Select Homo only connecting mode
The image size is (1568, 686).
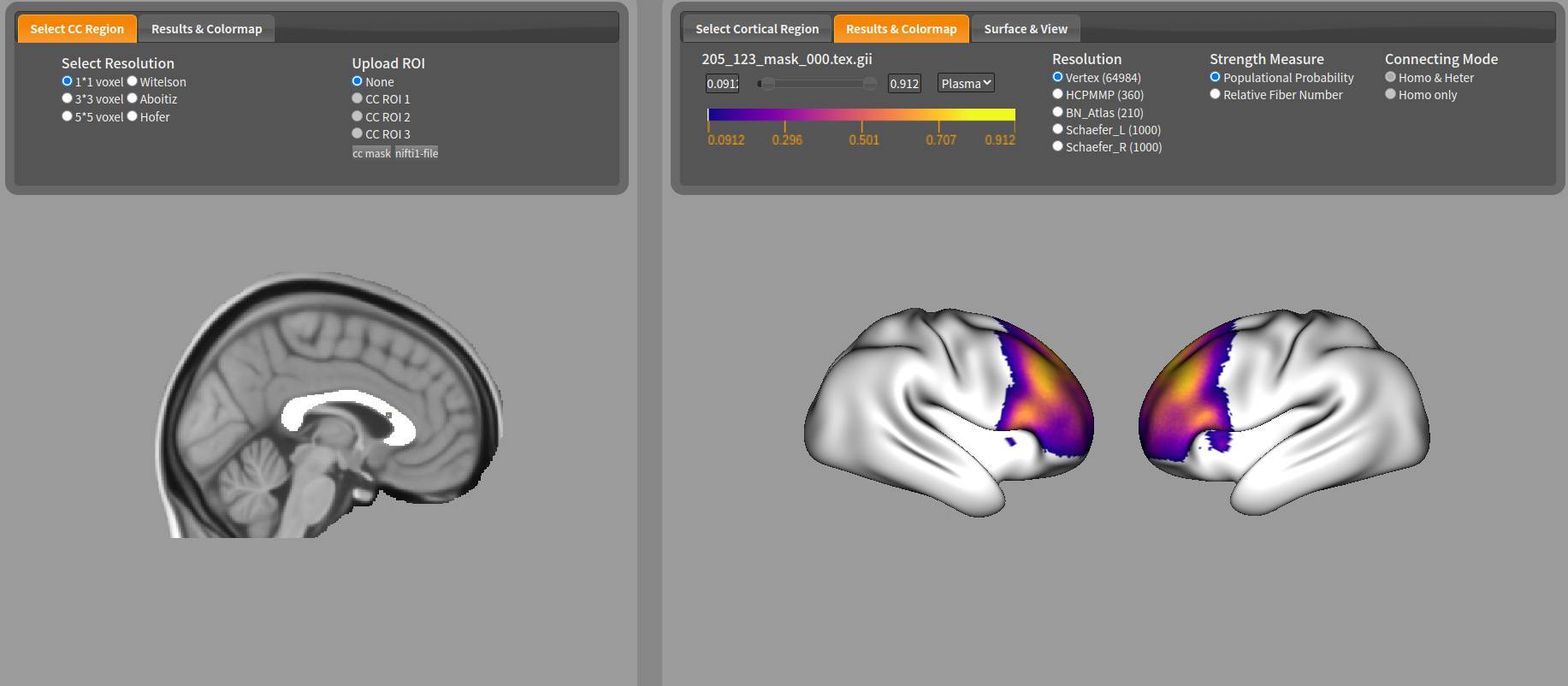(x=1390, y=94)
